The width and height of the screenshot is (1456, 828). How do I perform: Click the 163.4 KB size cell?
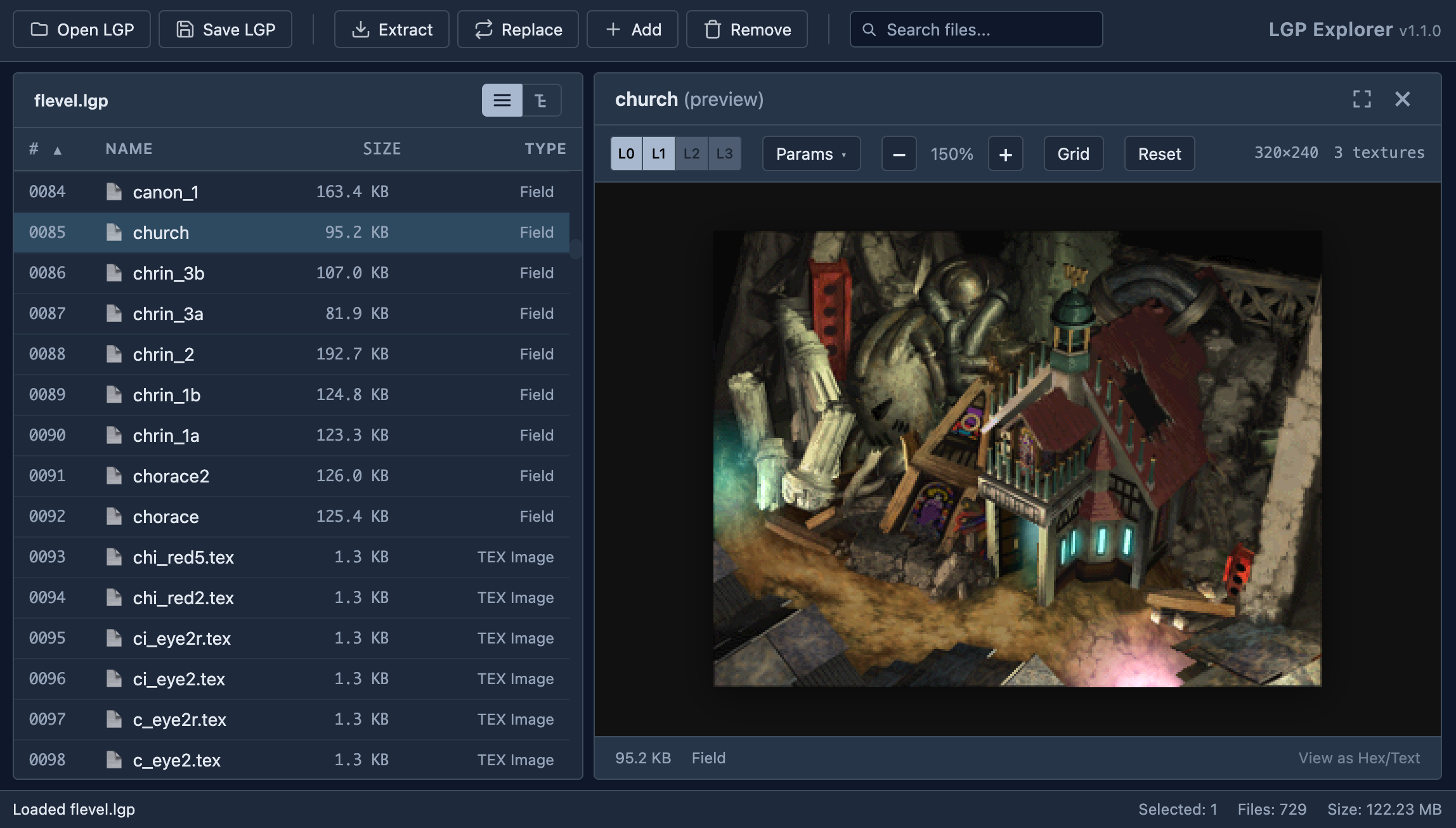[x=353, y=191]
